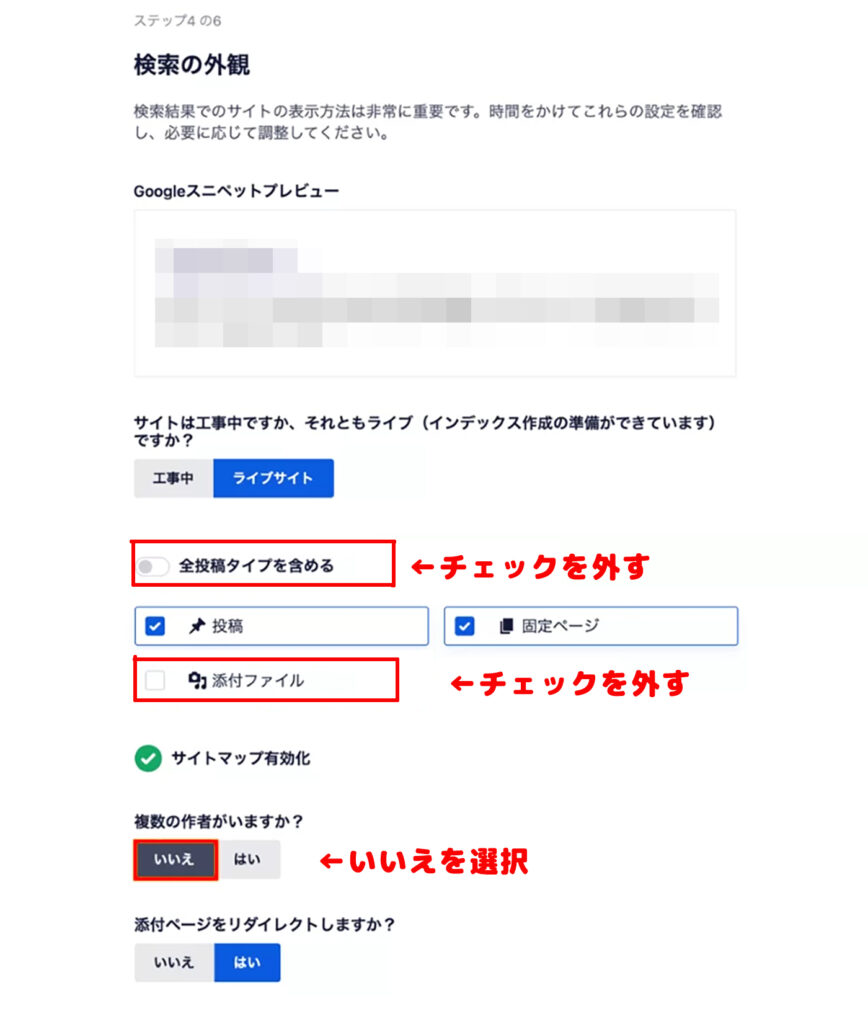Image resolution: width=868 pixels, height=1024 pixels.
Task: Click the pages icon beside 固定ページ
Action: pos(506,626)
